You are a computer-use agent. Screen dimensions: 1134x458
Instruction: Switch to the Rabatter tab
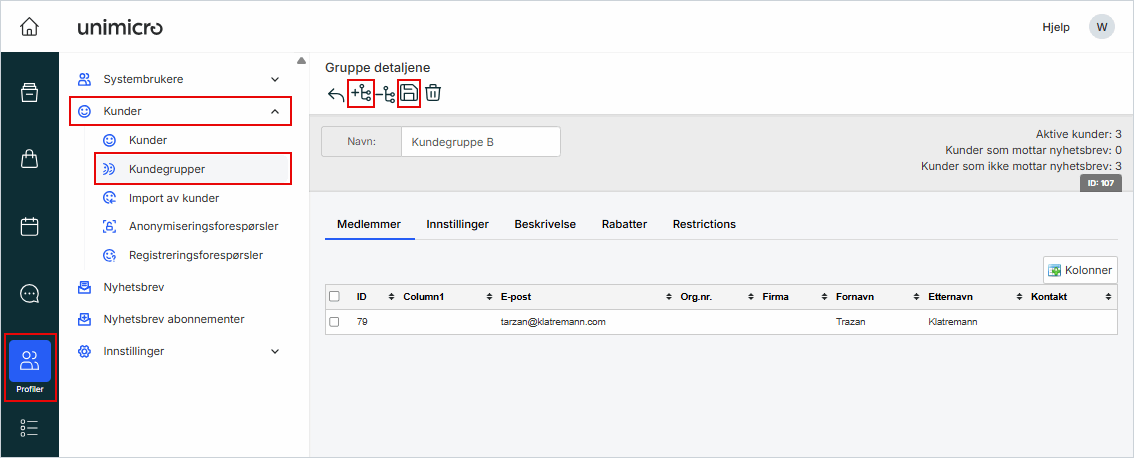[x=624, y=224]
